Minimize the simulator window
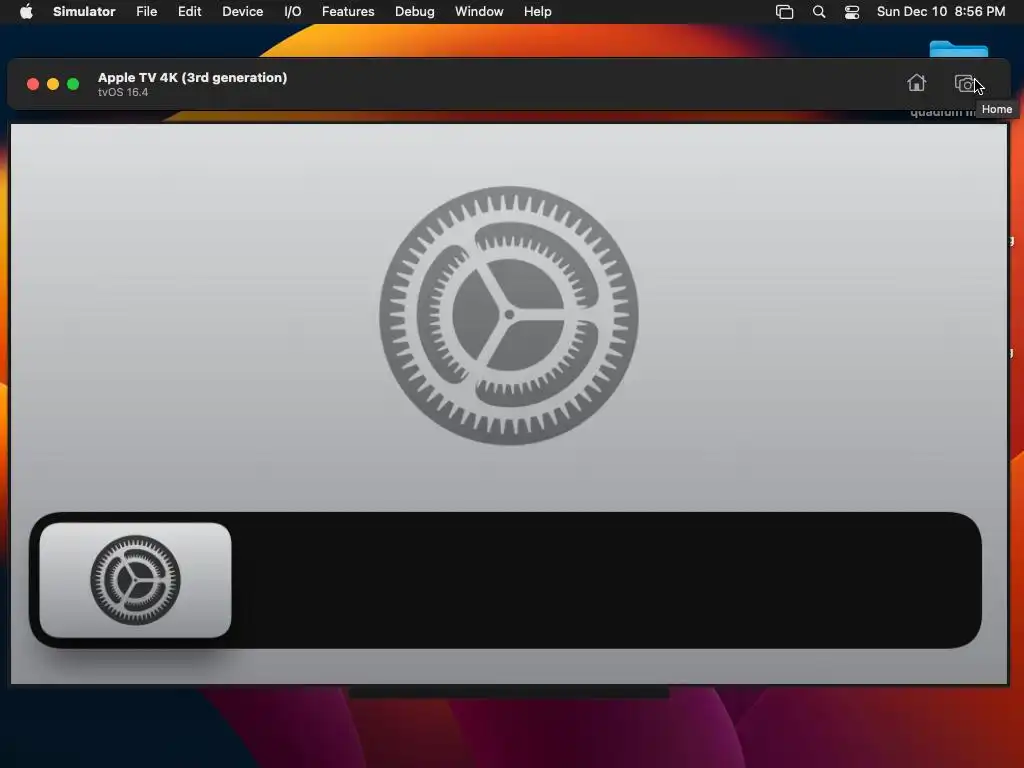The height and width of the screenshot is (768, 1024). tap(53, 84)
